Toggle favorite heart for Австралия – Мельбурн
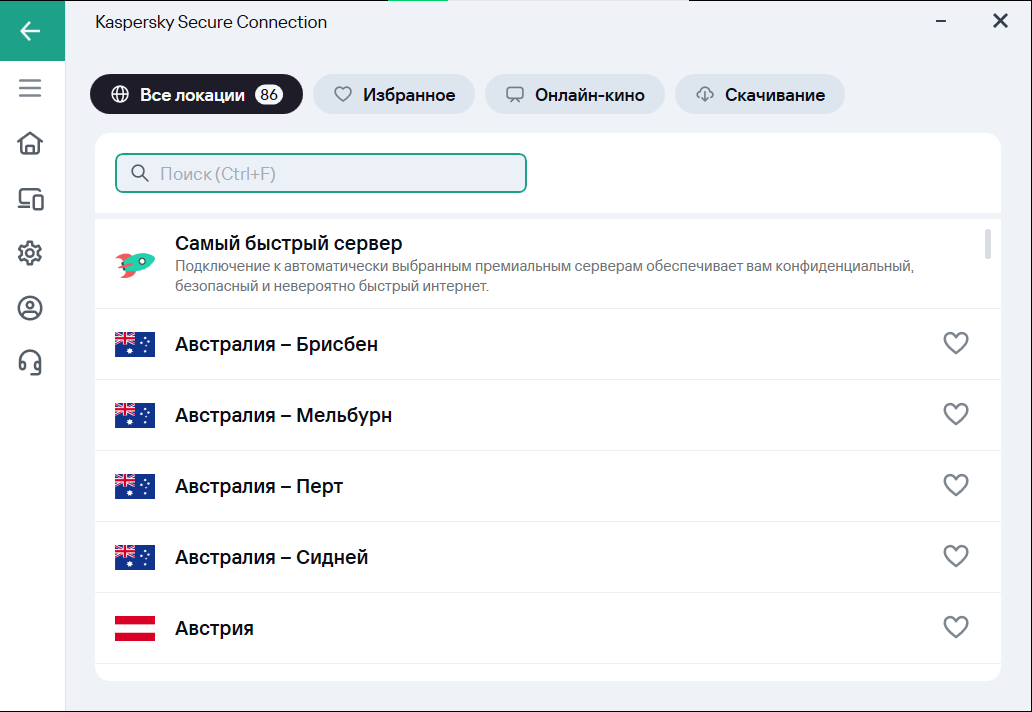The height and width of the screenshot is (712, 1032). (x=956, y=414)
